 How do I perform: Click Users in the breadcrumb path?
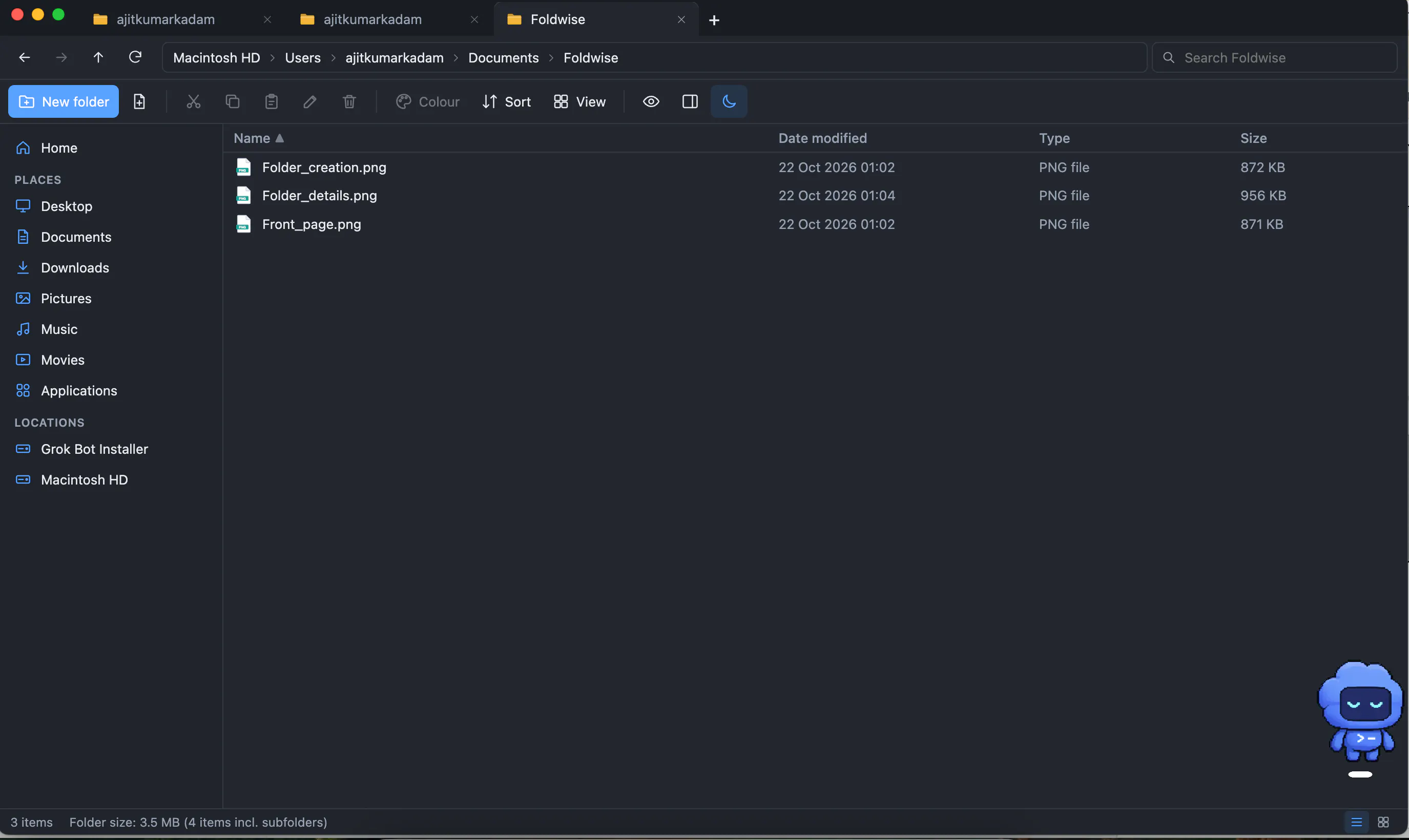[x=302, y=58]
